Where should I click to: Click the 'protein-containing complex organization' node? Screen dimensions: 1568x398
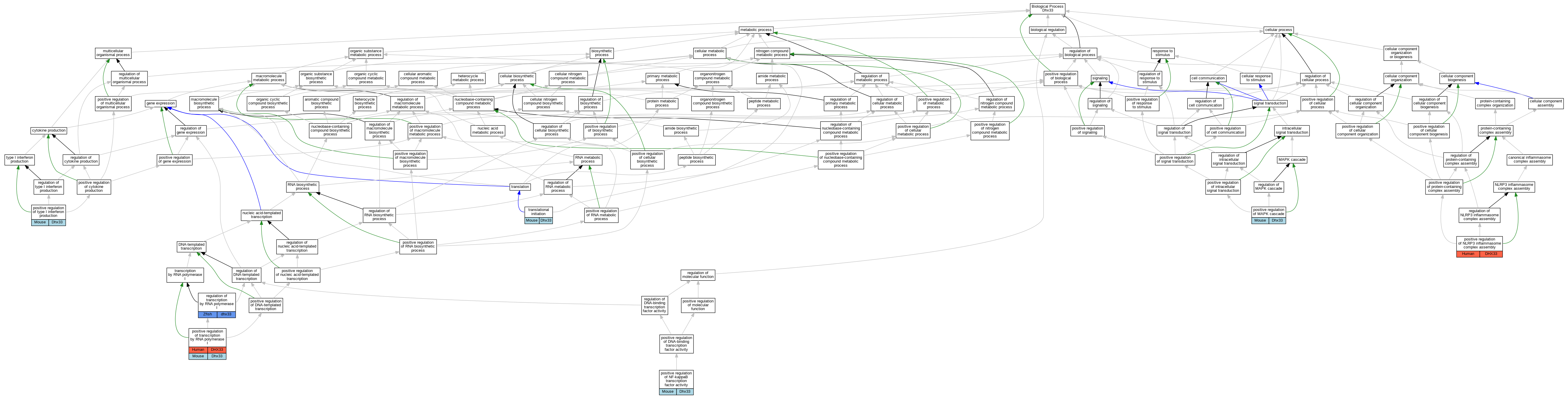coord(1494,103)
